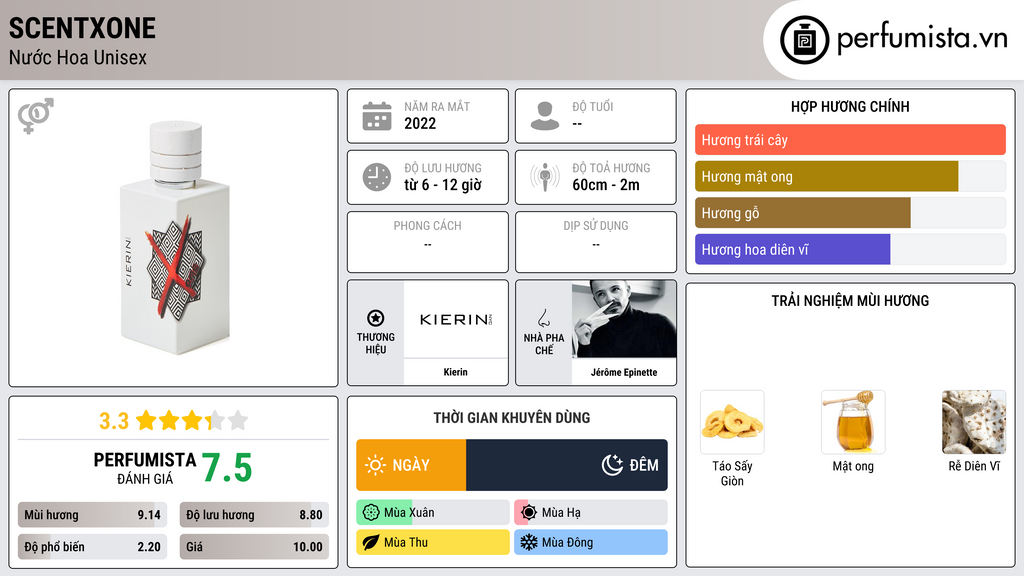The width and height of the screenshot is (1024, 576).
Task: Click the Hương trái cây accord bar
Action: tap(850, 140)
